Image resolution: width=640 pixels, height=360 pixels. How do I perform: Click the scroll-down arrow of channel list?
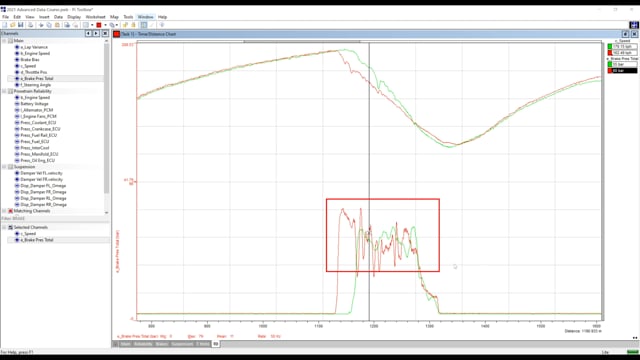click(x=107, y=213)
